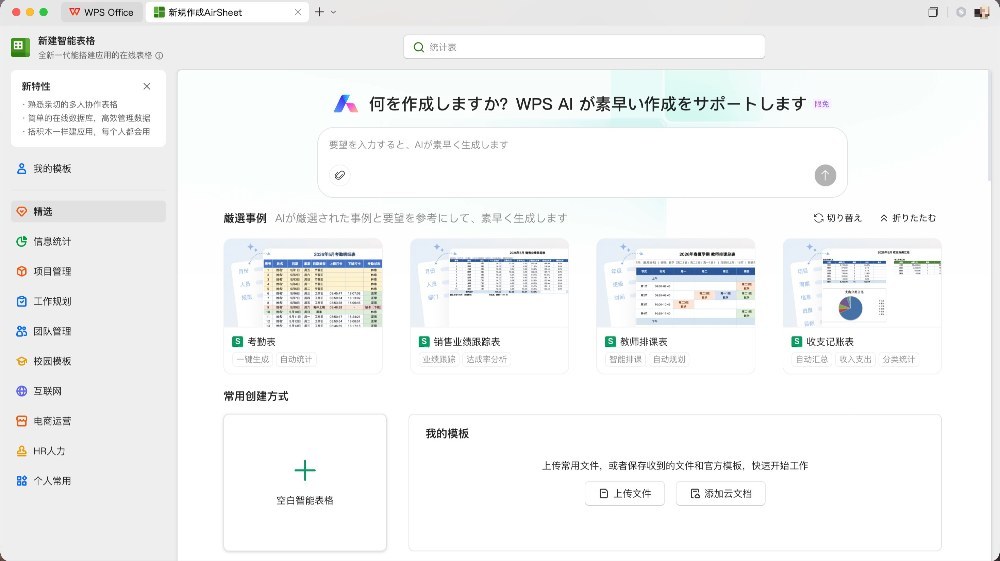Image resolution: width=1000 pixels, height=561 pixels.
Task: Click the green 新建智能表格 app icon
Action: pos(20,47)
